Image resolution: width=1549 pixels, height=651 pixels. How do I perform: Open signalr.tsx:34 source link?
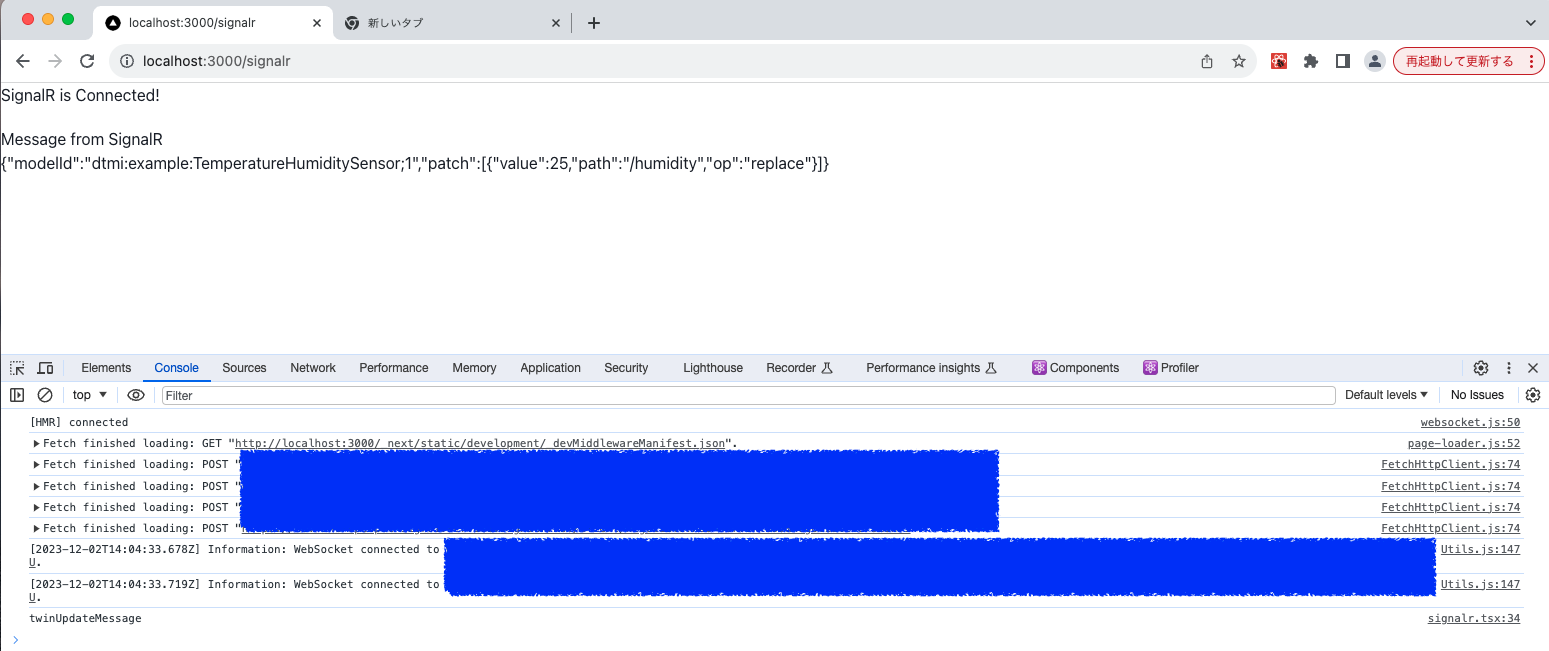point(1474,618)
